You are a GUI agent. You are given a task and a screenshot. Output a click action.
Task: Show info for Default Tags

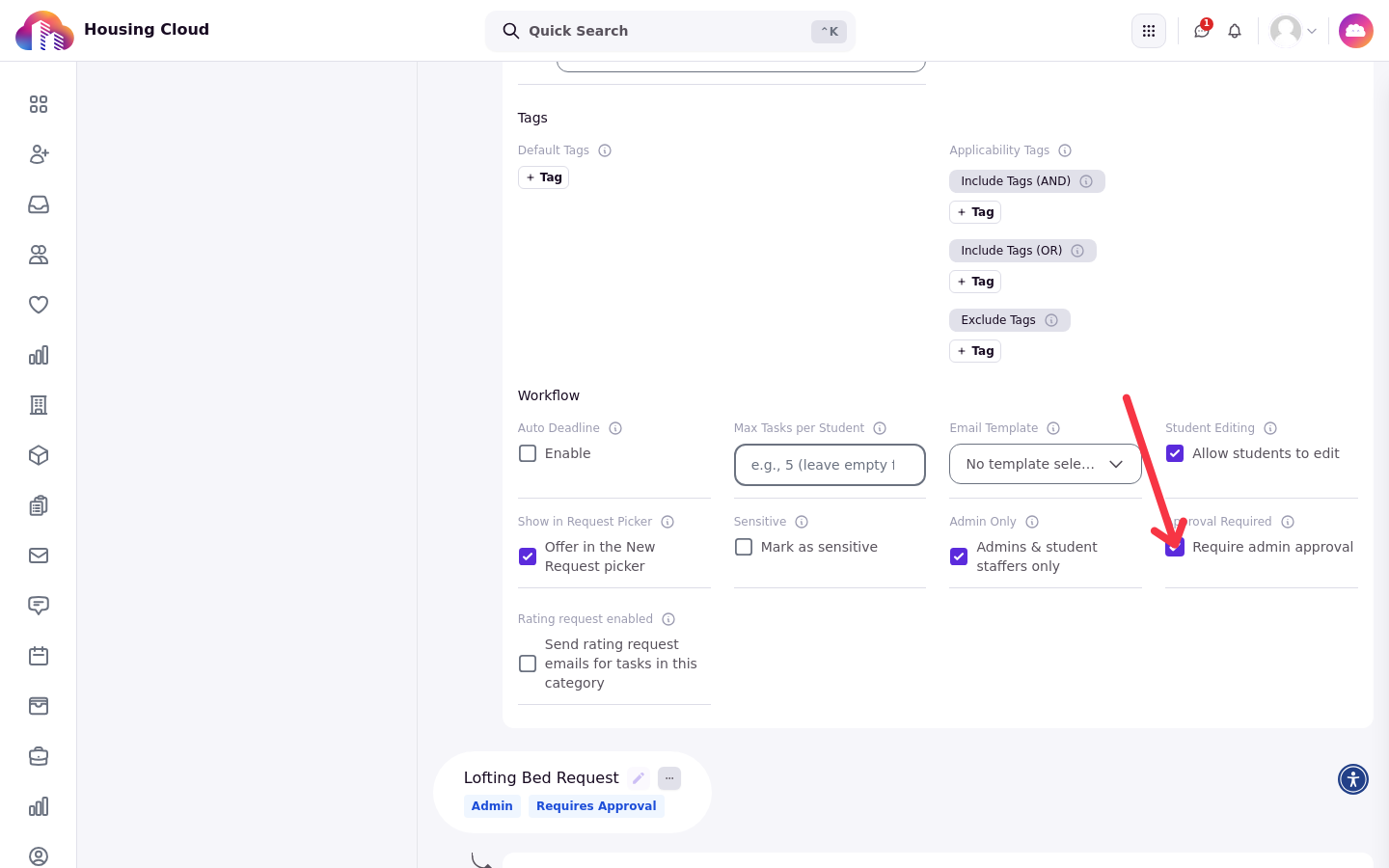coord(605,150)
